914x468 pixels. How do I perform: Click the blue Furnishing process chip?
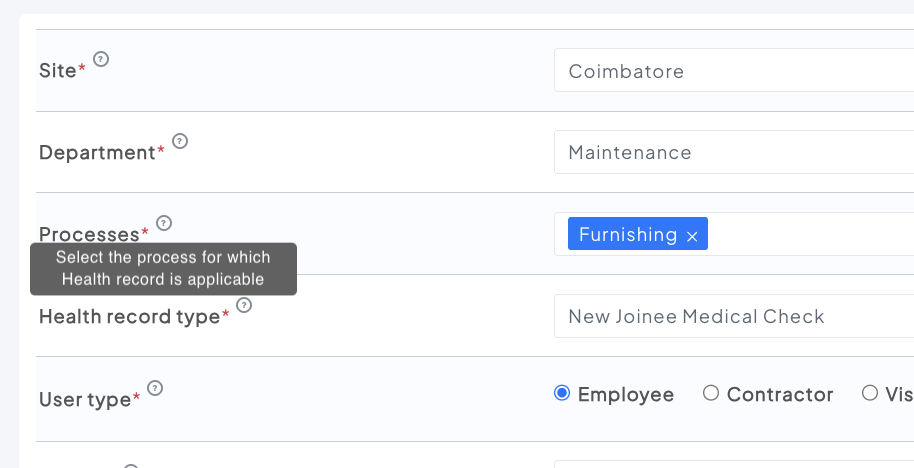627,235
